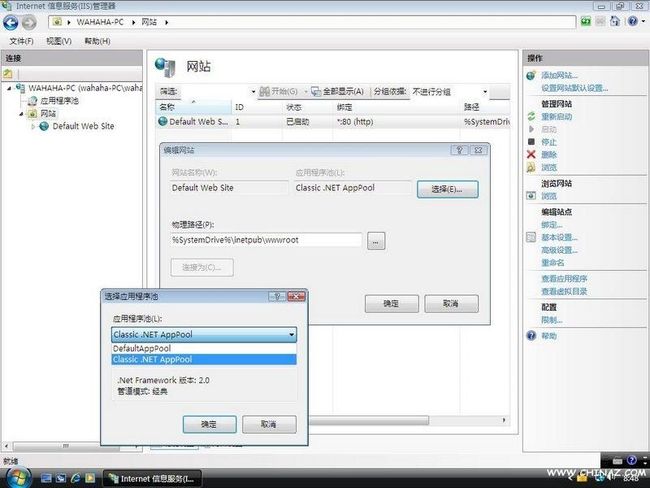The image size is (650, 488).
Task: Click the 删除 link in actions pane
Action: [x=549, y=155]
